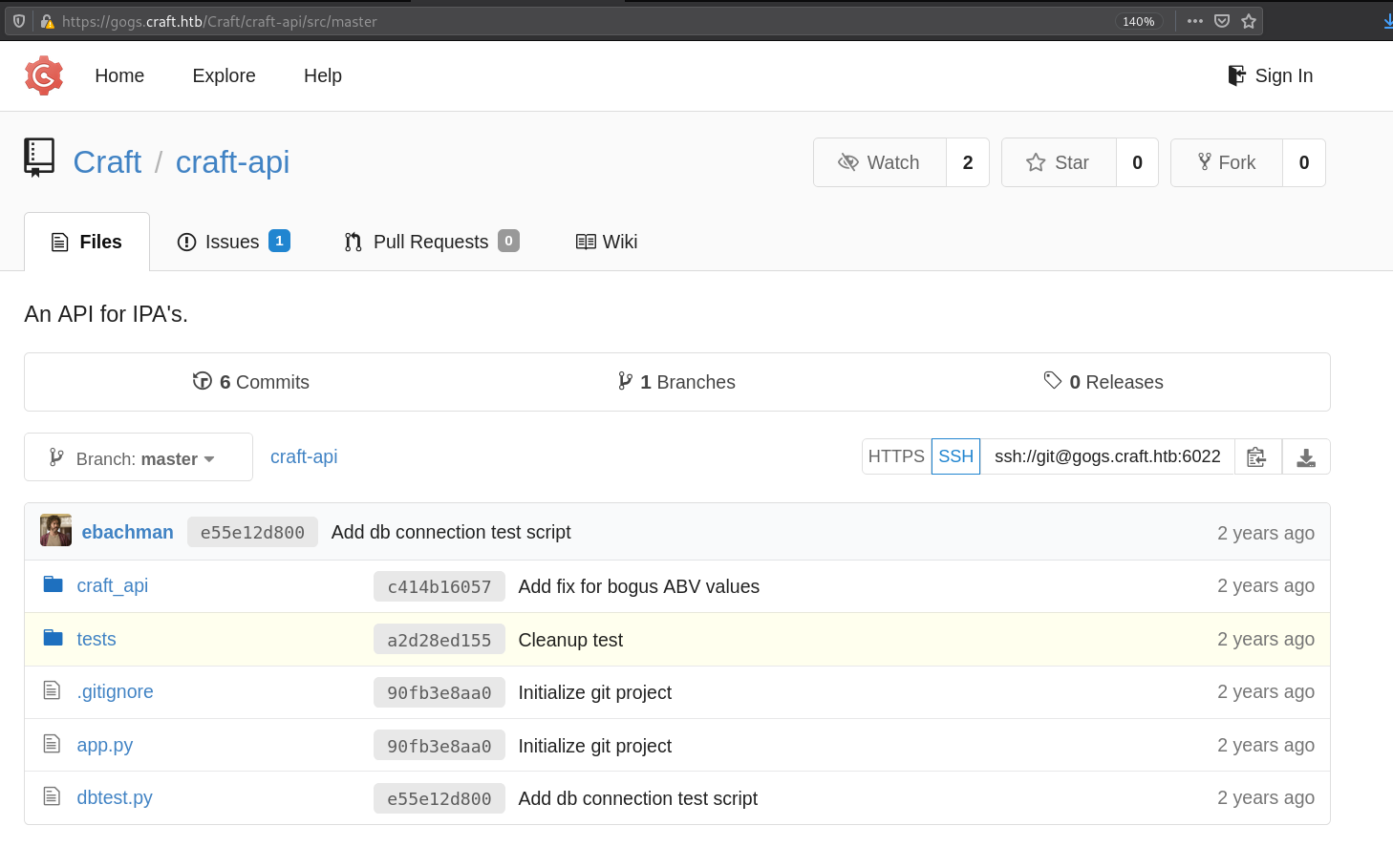
Task: Open the Pull Requests tab
Action: 430,242
